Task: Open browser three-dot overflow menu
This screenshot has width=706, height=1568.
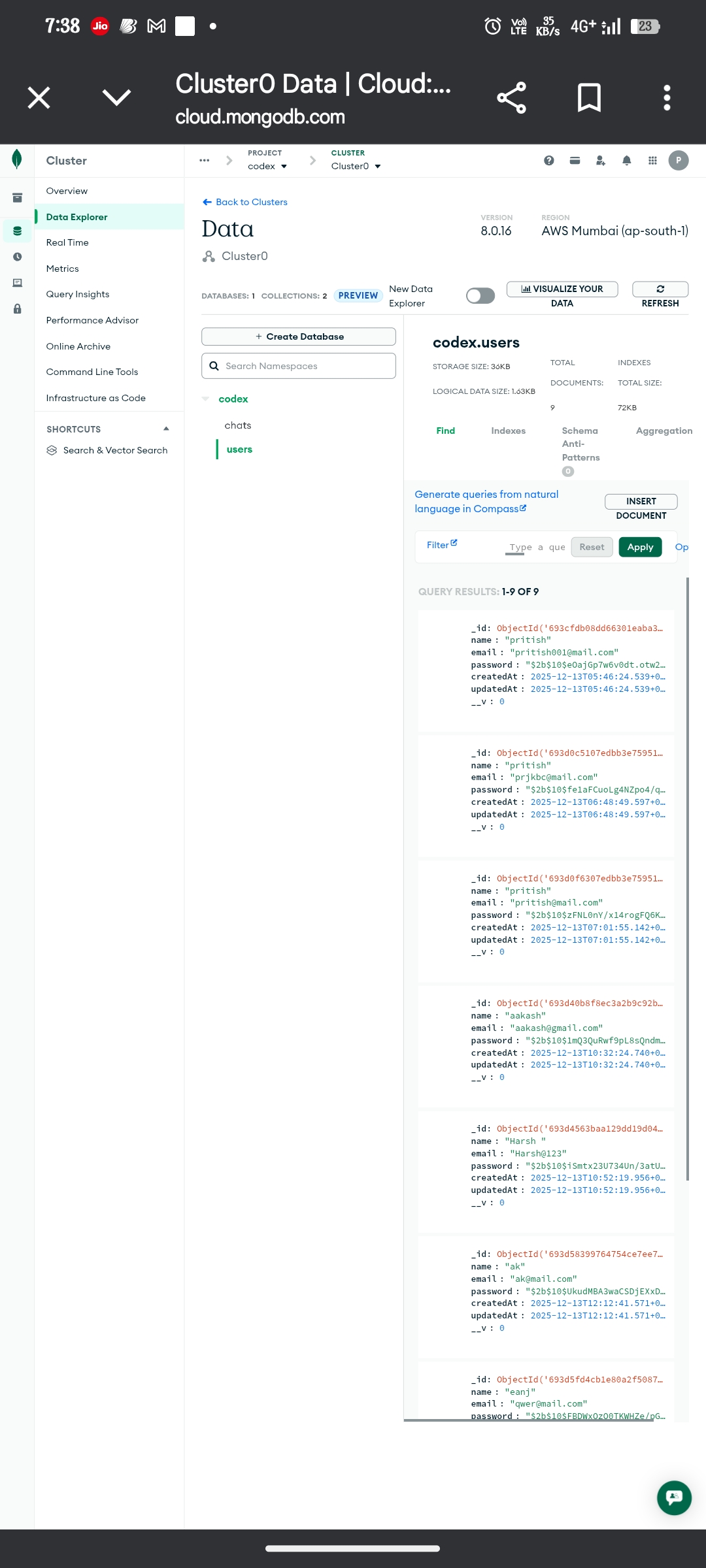Action: pos(667,98)
